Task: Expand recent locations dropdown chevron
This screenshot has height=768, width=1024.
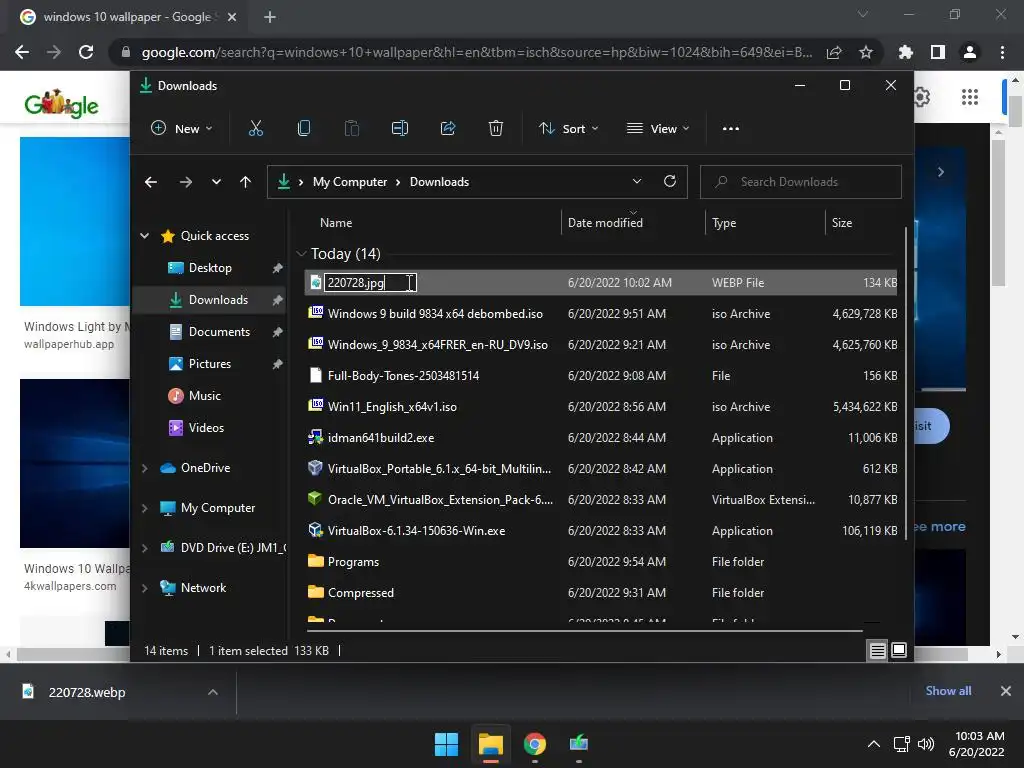Action: 216,182
